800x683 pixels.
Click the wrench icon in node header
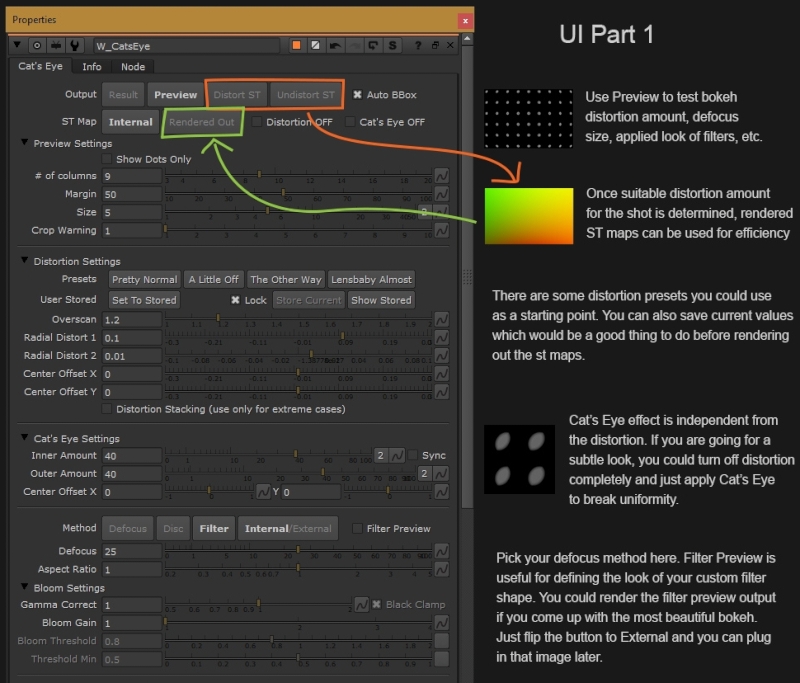pos(73,46)
